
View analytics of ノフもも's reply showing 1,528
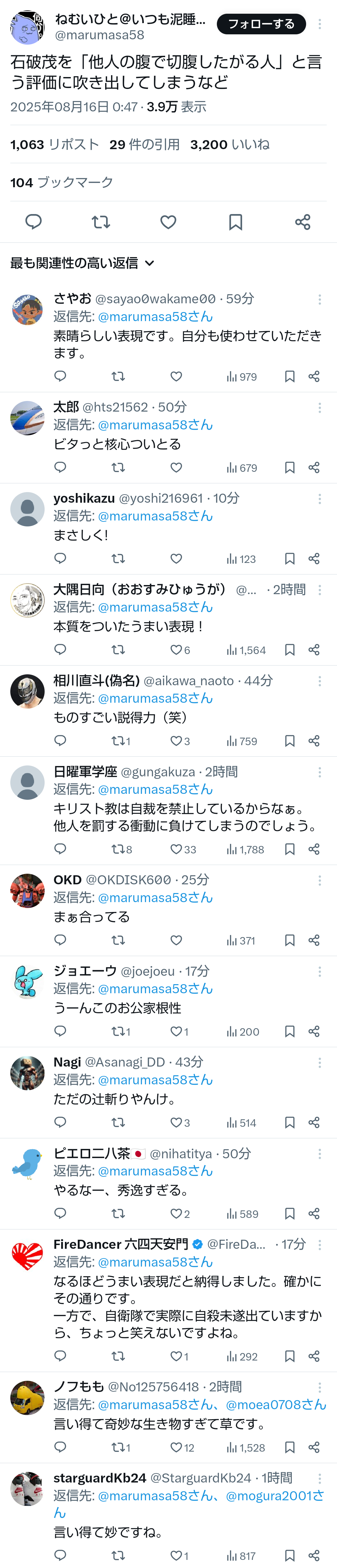point(246,1448)
